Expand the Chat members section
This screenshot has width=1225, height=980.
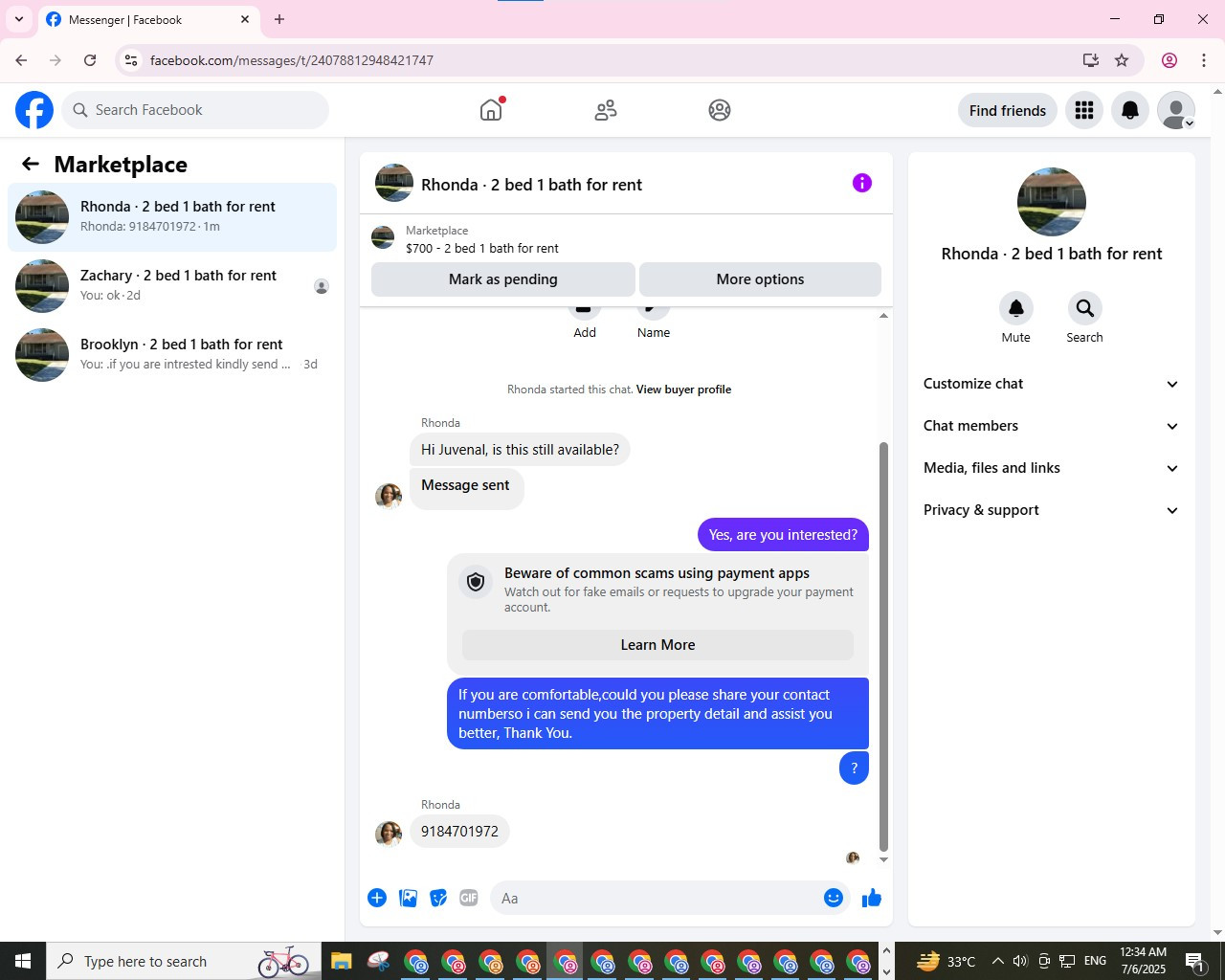click(x=1051, y=426)
